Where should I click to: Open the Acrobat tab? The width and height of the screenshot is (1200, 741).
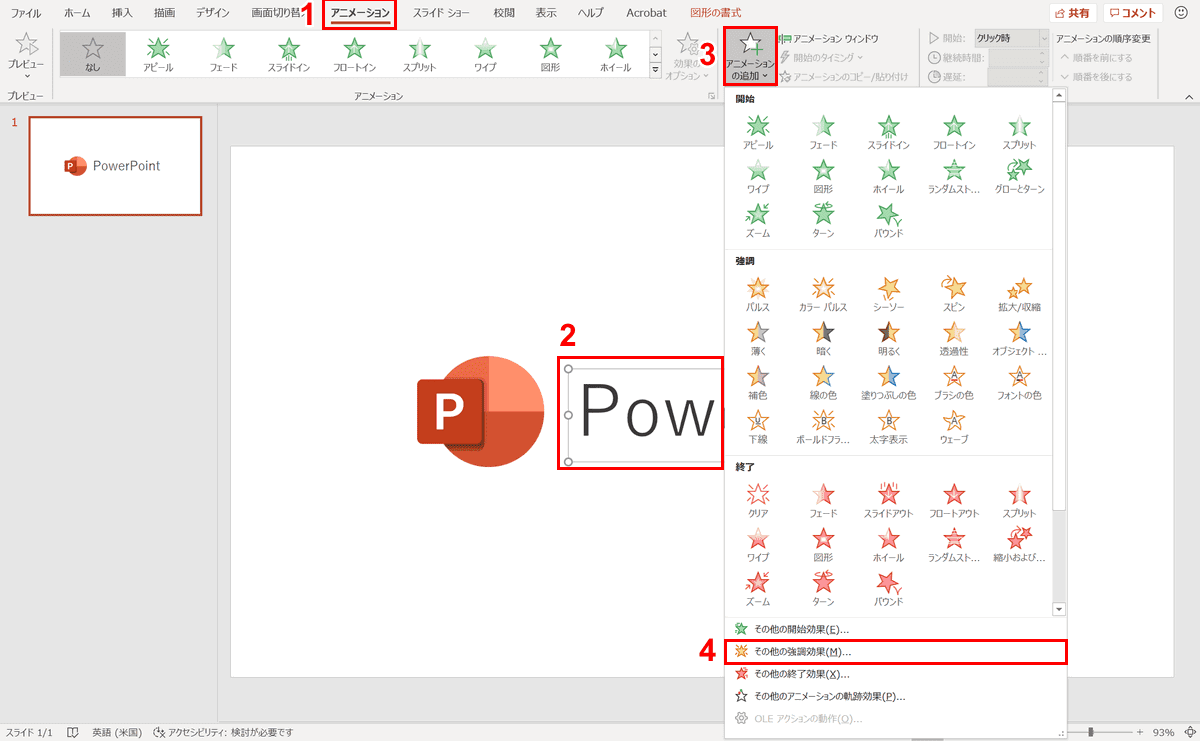646,14
